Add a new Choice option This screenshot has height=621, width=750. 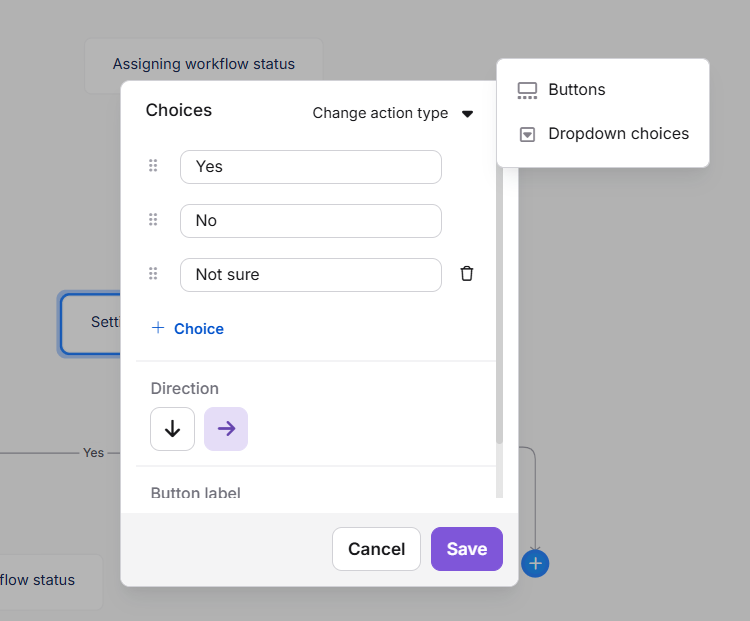(x=188, y=329)
